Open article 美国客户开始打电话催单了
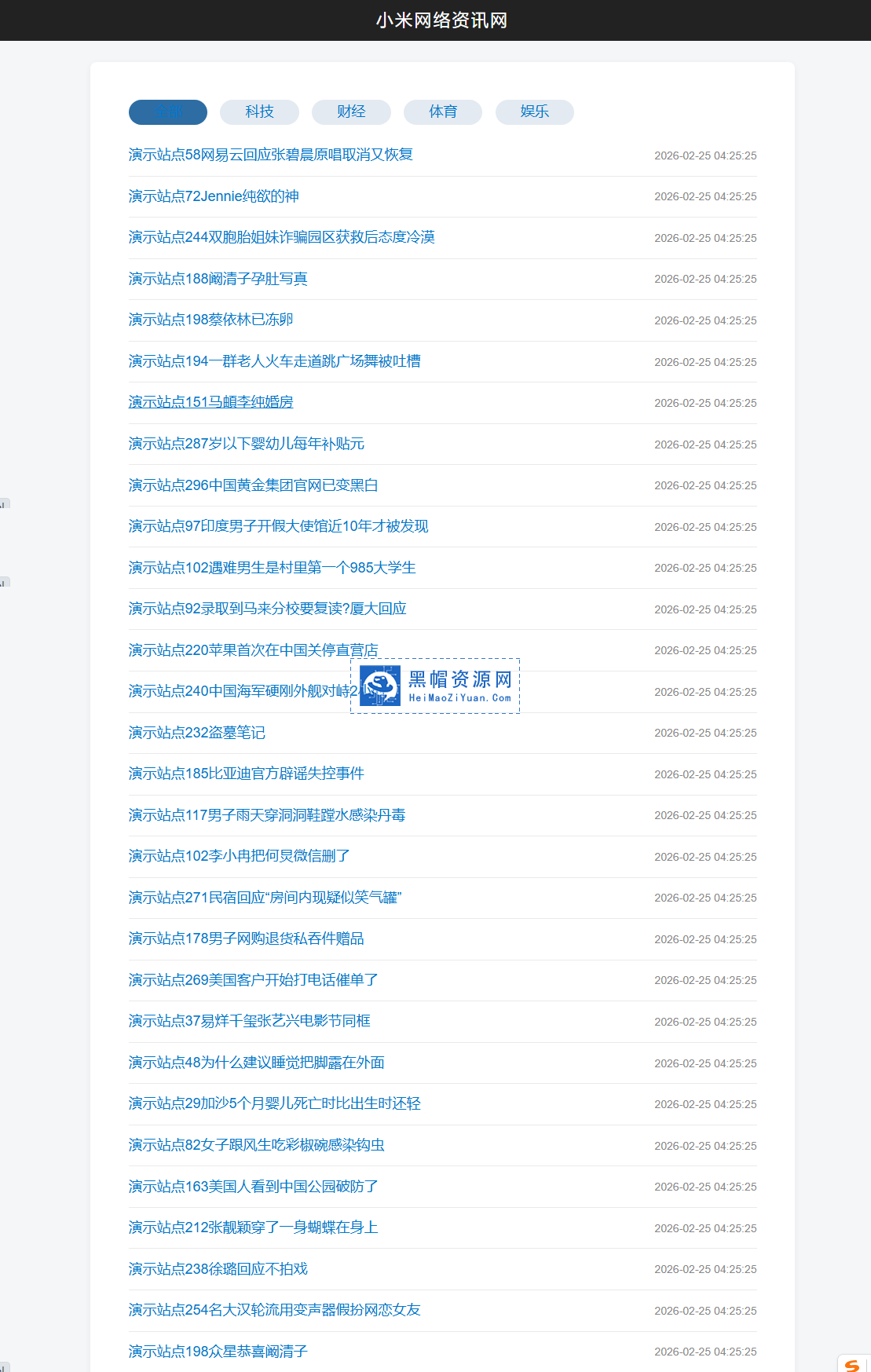Image resolution: width=871 pixels, height=1372 pixels. 254,980
